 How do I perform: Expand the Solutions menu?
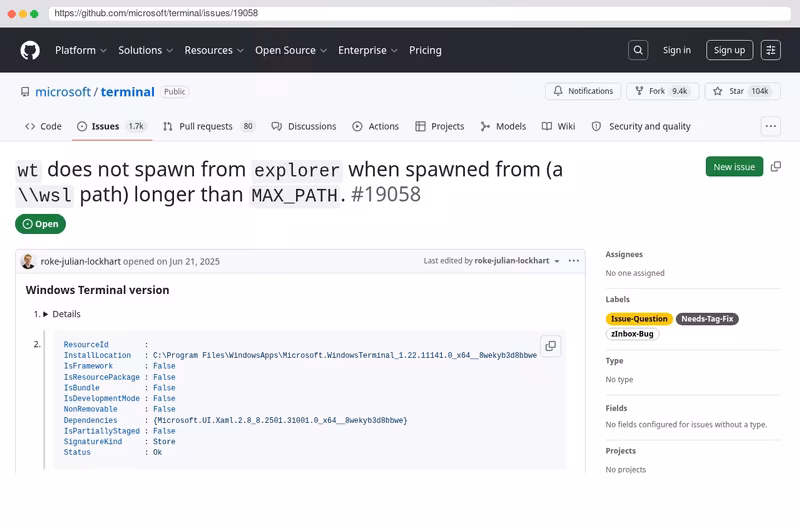[145, 51]
